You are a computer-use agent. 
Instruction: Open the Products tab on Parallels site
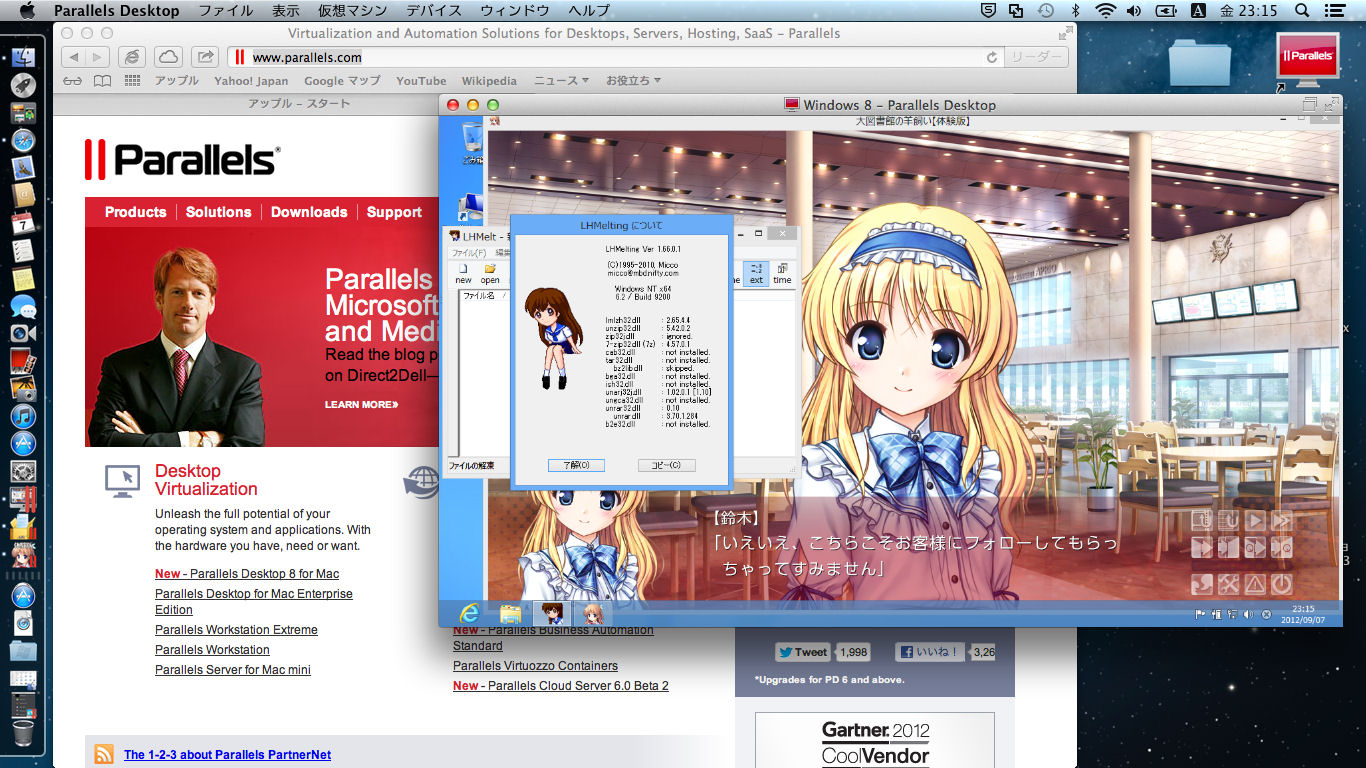[x=135, y=212]
